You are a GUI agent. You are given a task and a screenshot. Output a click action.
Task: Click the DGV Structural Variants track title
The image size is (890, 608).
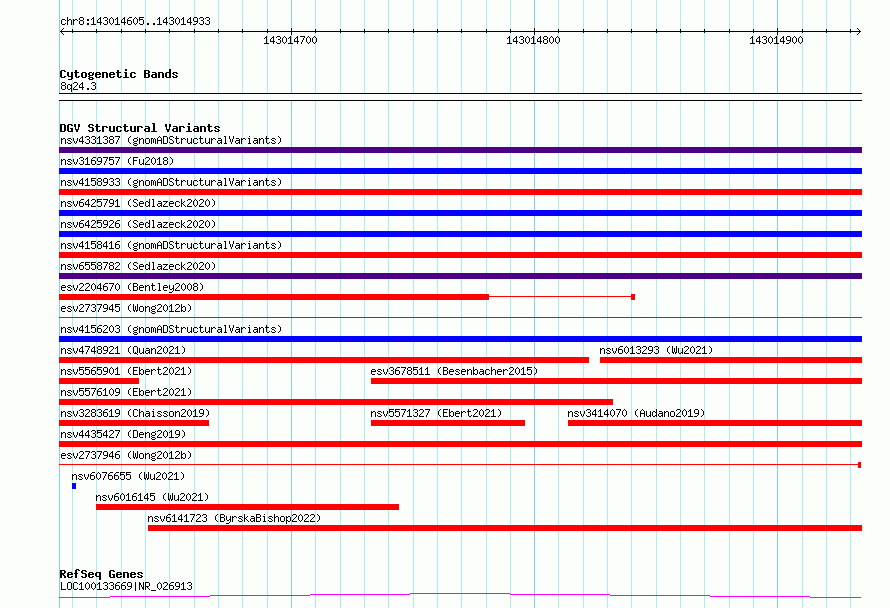point(140,128)
